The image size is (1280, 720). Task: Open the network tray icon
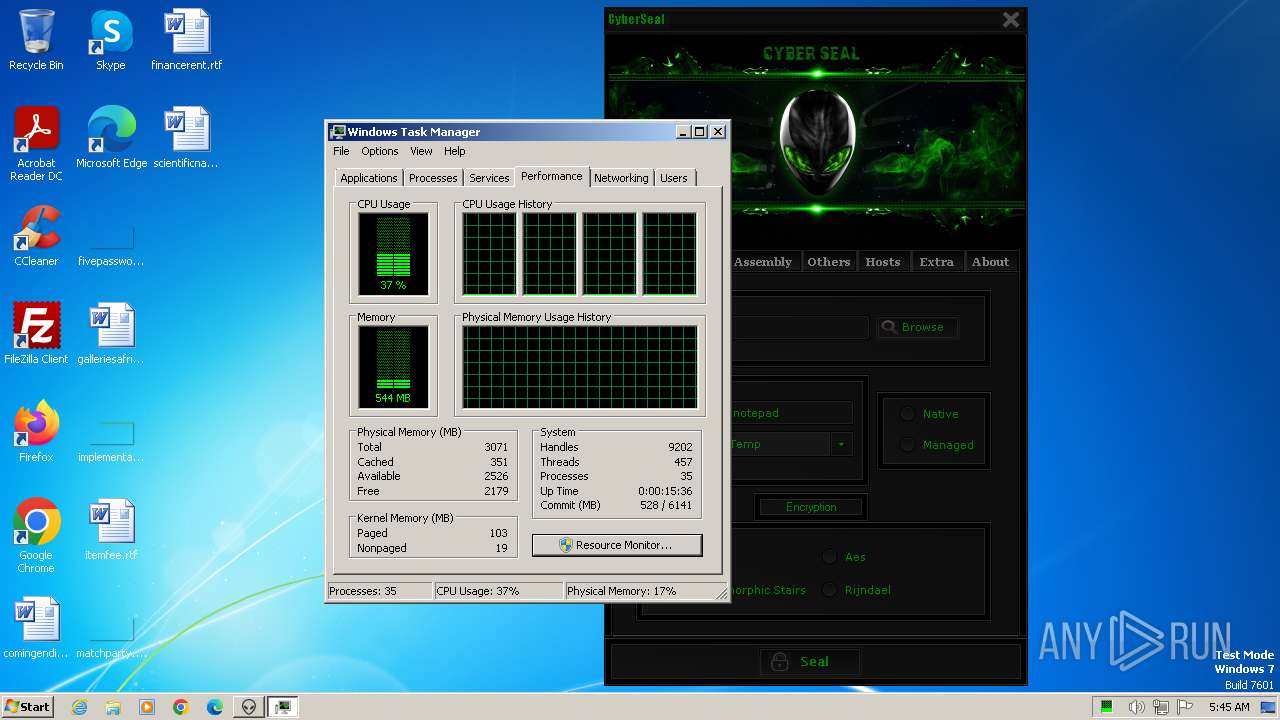tap(1162, 707)
